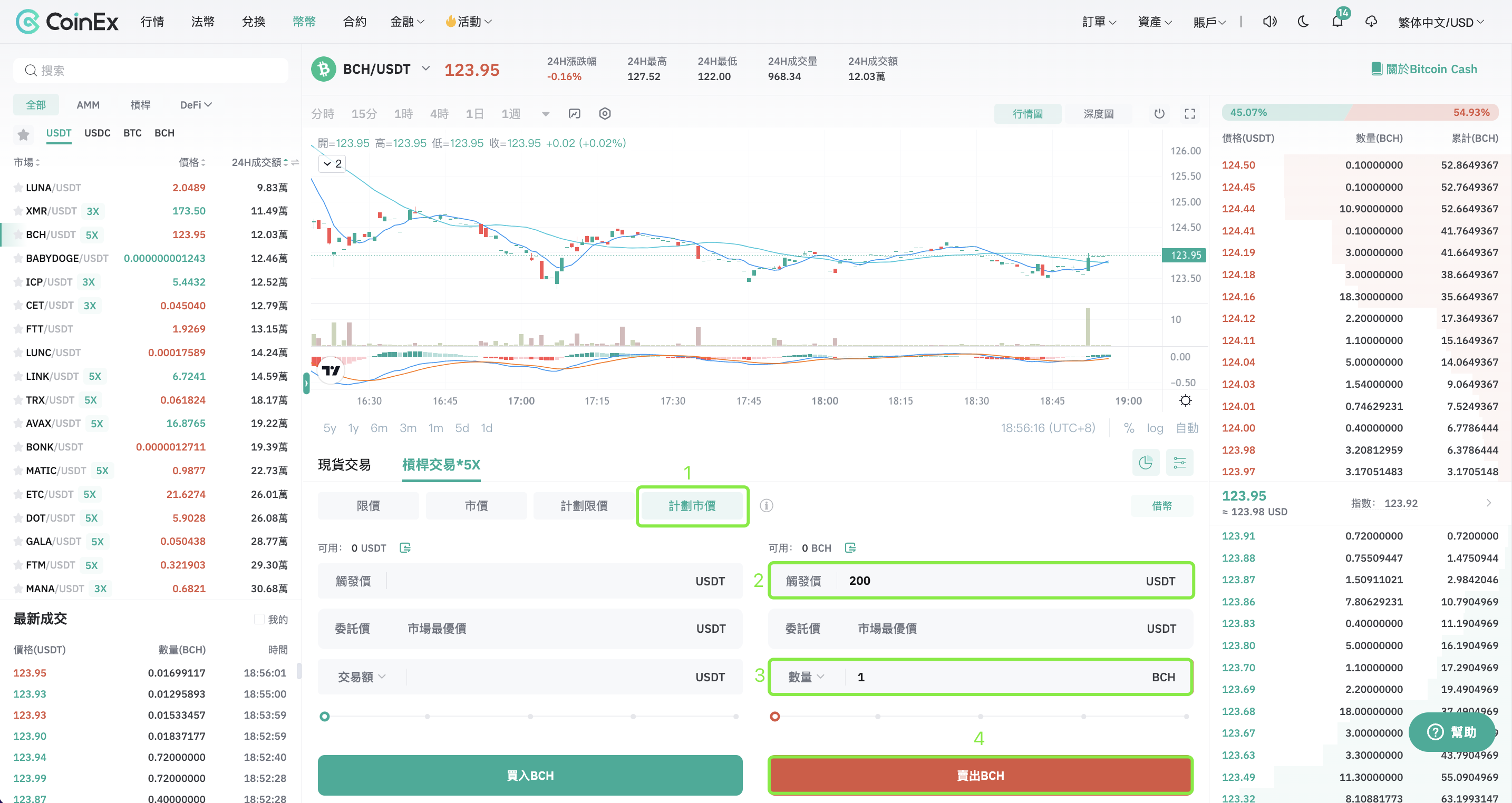This screenshot has height=803, width=1512.
Task: Open 幫助 help button
Action: pyautogui.click(x=1451, y=731)
